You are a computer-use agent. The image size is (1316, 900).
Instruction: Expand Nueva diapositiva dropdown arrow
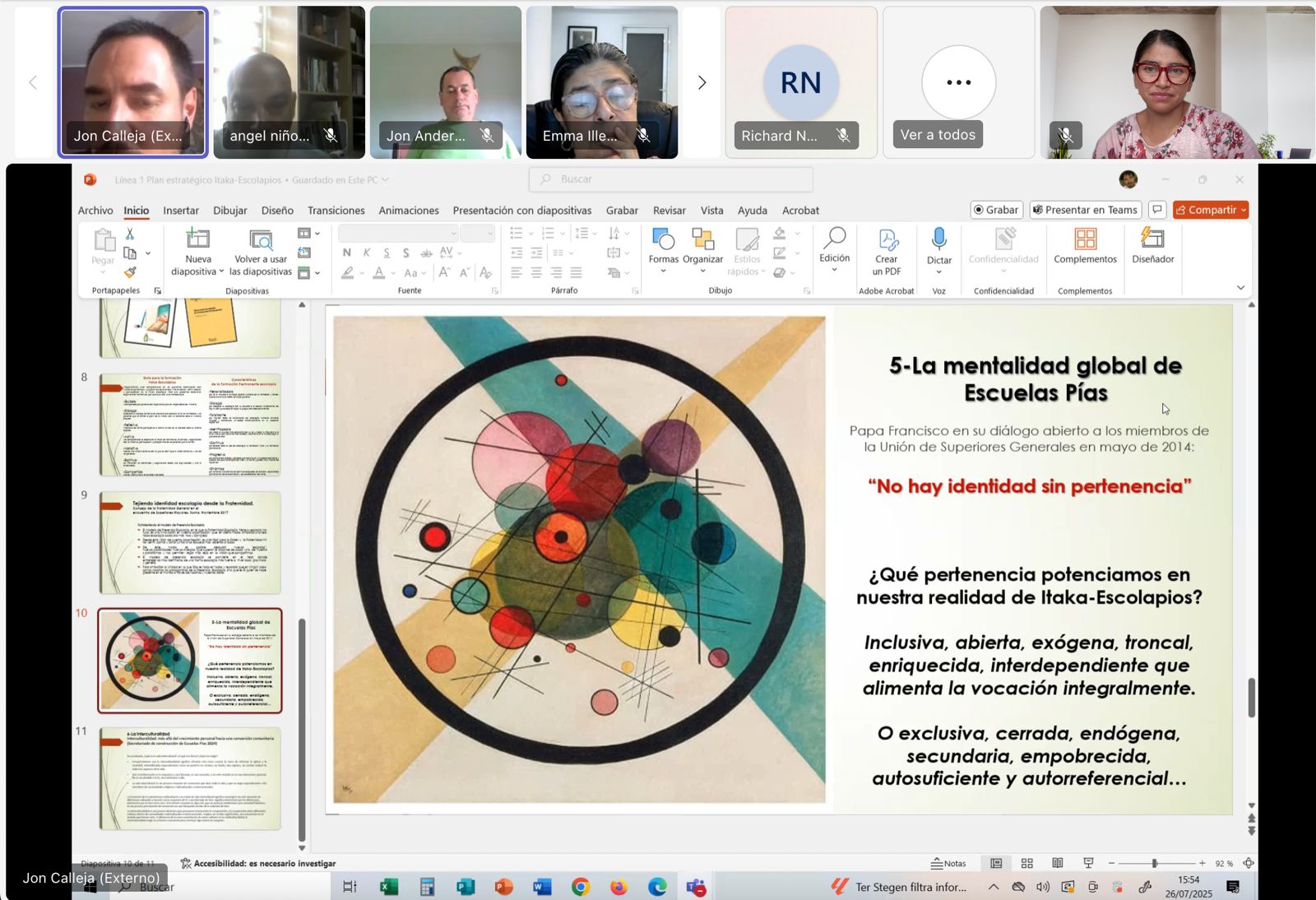(x=221, y=271)
